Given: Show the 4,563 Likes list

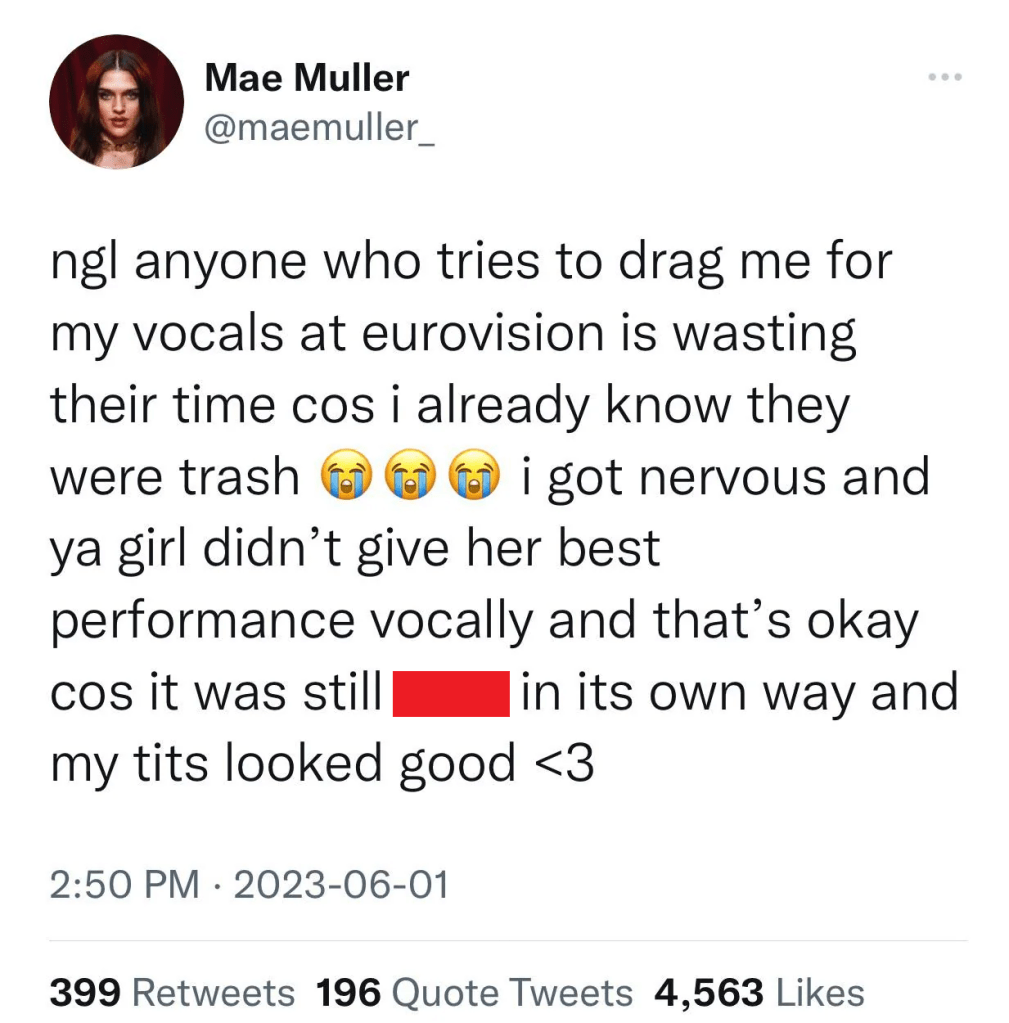Looking at the screenshot, I should click(x=759, y=992).
